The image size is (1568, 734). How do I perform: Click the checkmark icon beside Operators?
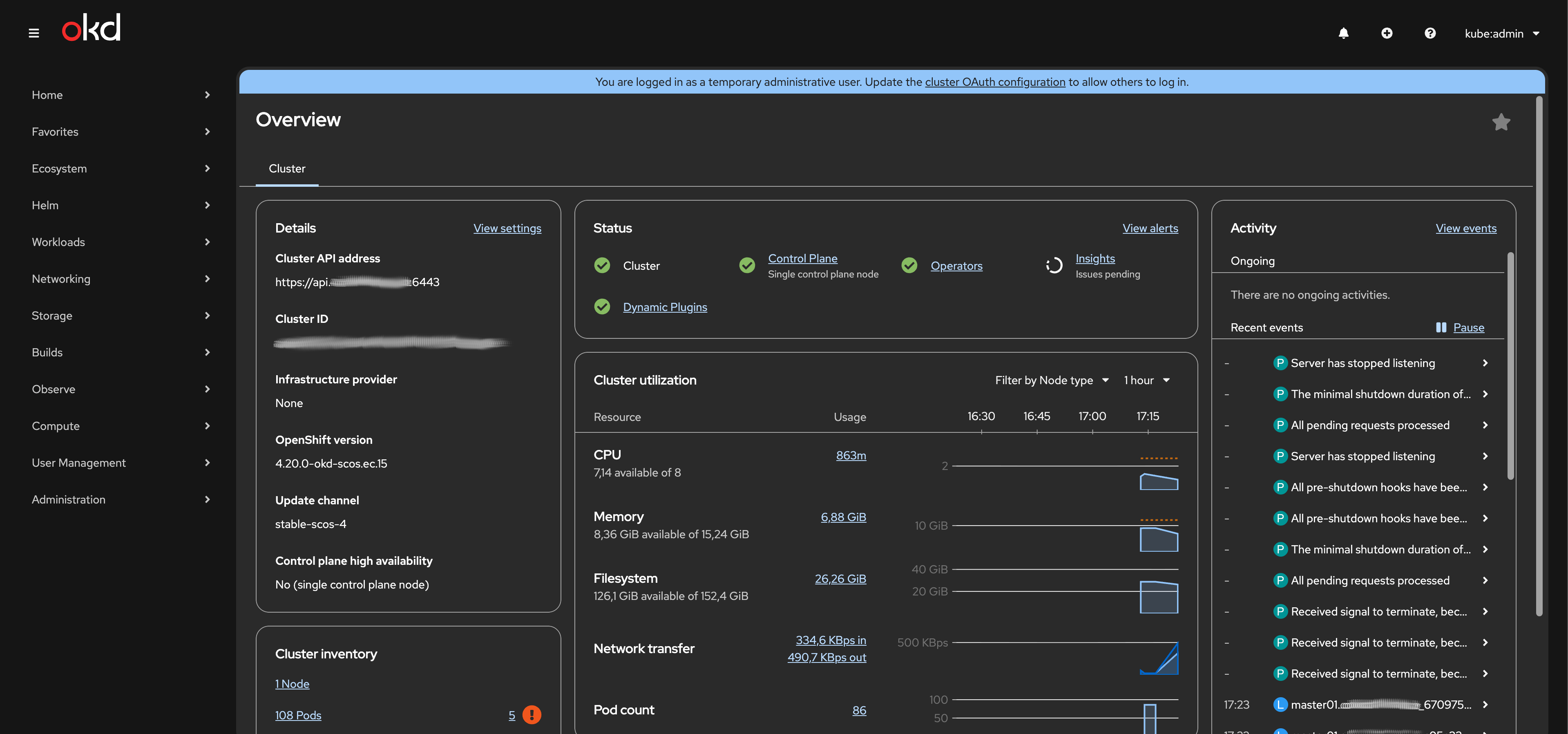point(909,266)
